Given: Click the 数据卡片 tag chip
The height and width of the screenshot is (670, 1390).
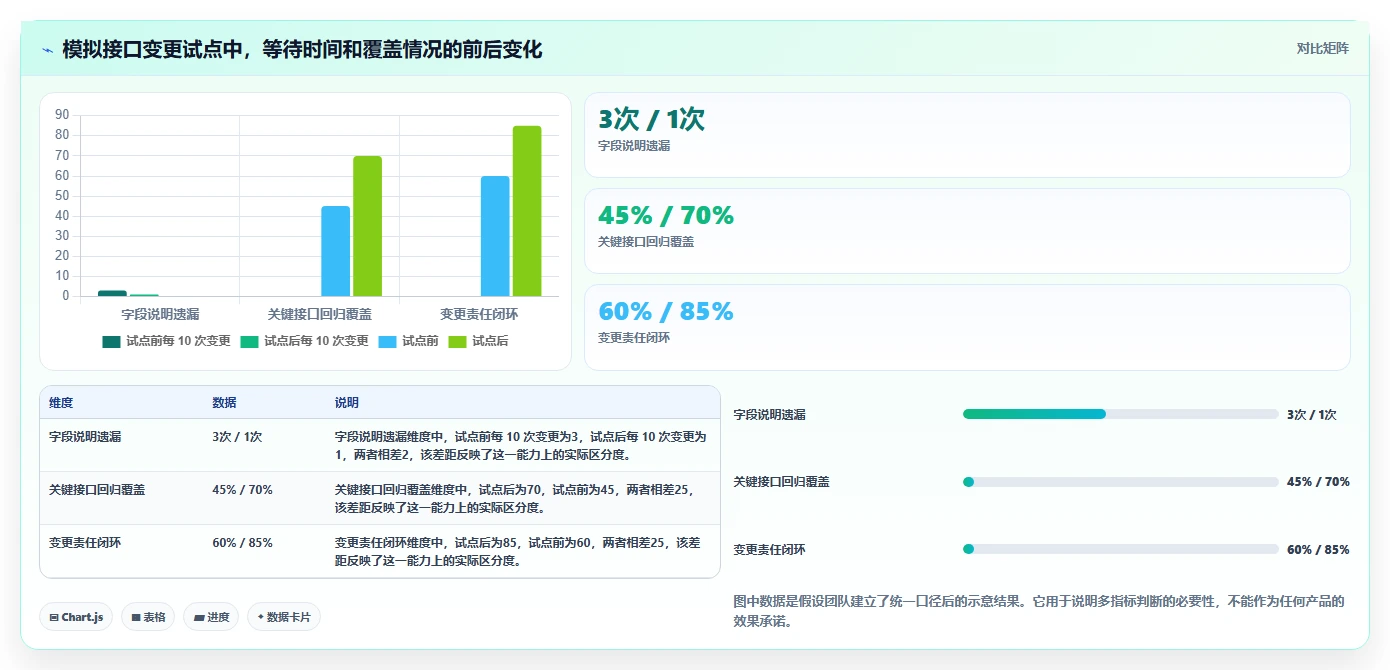Looking at the screenshot, I should 284,617.
